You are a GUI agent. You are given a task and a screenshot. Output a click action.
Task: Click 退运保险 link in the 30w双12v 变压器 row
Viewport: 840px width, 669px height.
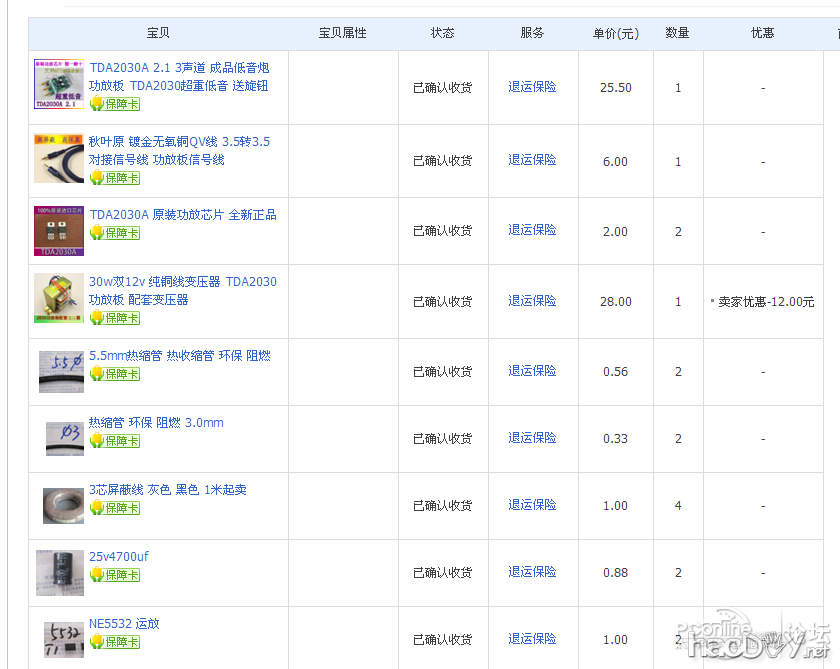point(532,301)
